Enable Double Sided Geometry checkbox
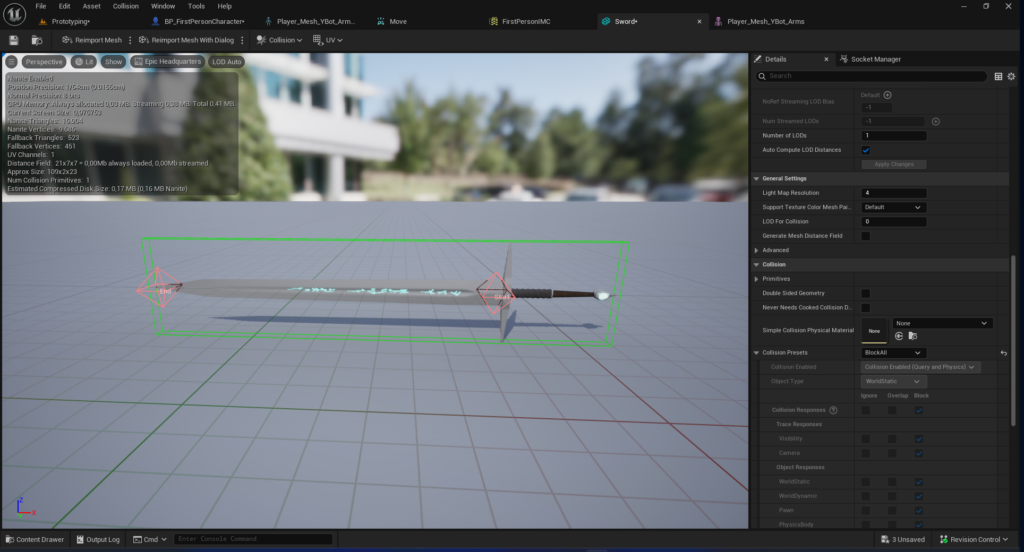Viewport: 1024px width, 552px height. click(866, 293)
